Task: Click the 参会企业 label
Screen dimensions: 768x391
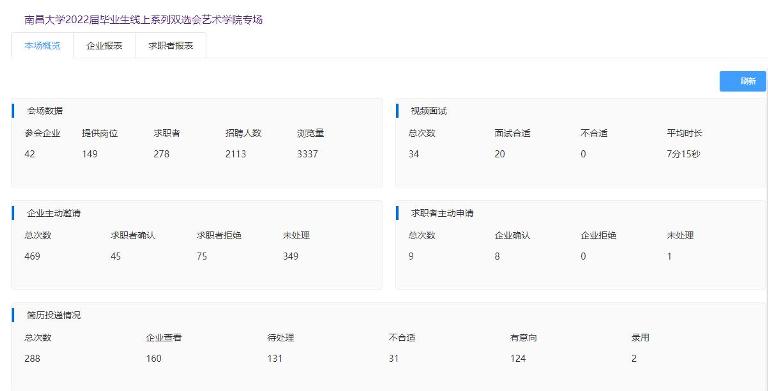Action: tap(42, 133)
